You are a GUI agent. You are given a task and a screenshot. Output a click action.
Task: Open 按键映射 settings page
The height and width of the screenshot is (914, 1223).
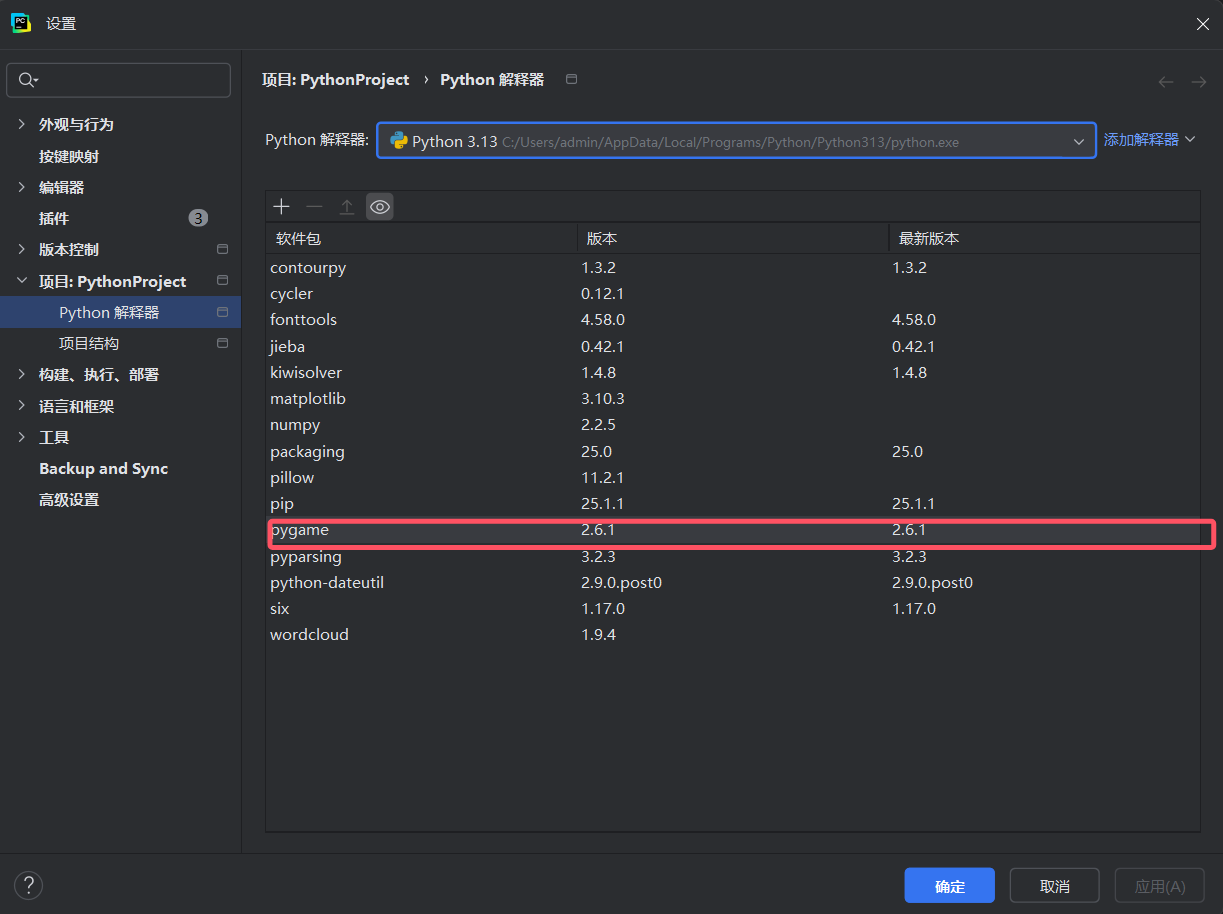pos(69,156)
